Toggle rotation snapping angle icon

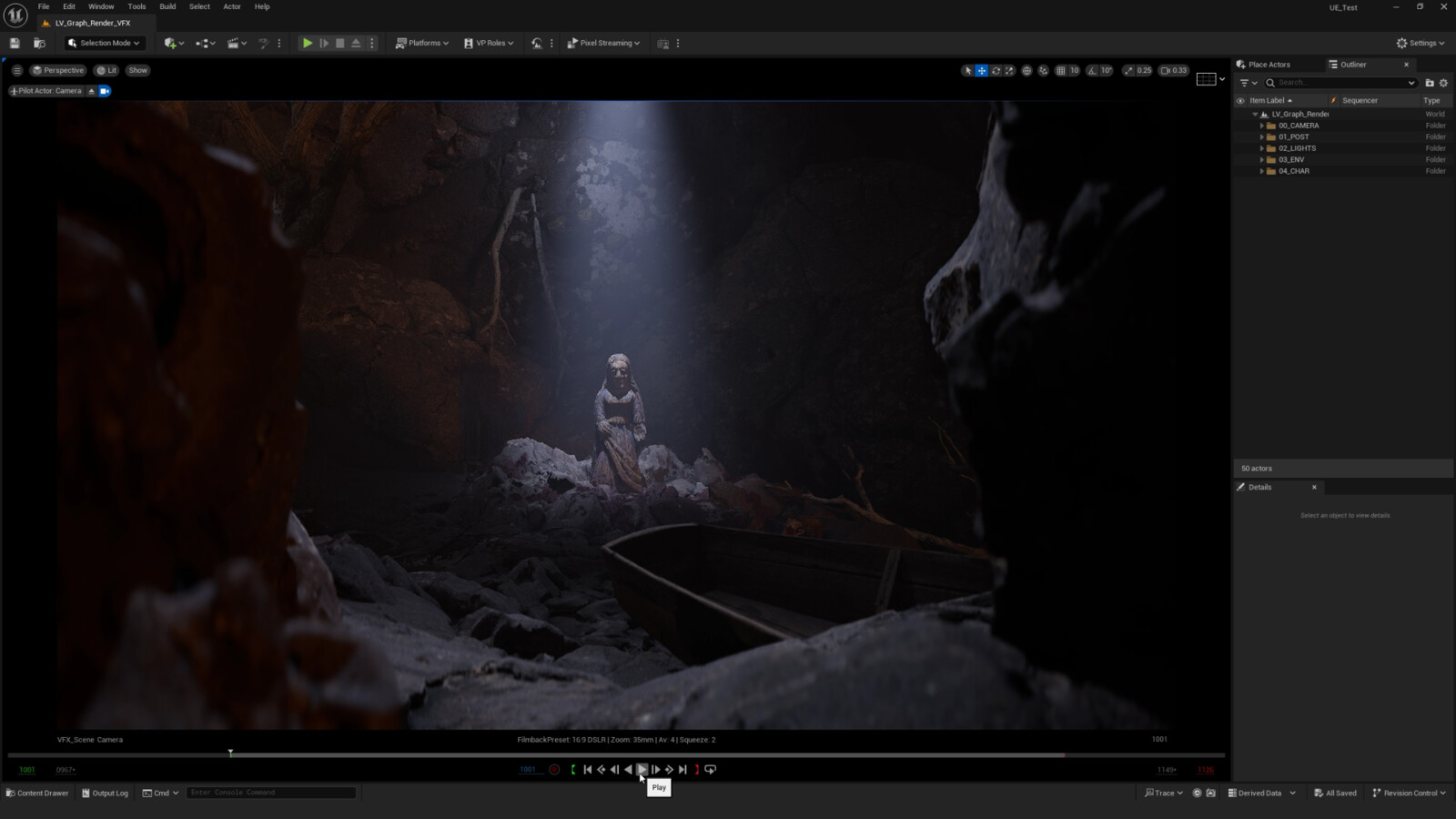click(x=1092, y=70)
